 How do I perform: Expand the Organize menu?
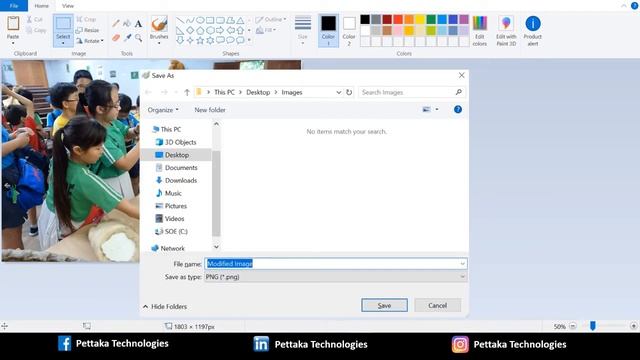[x=163, y=110]
